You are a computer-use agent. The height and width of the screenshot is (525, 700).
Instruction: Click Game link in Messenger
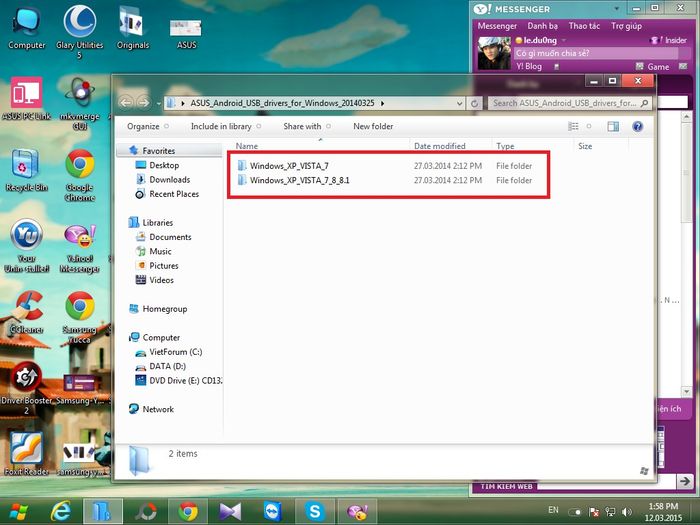click(x=652, y=67)
